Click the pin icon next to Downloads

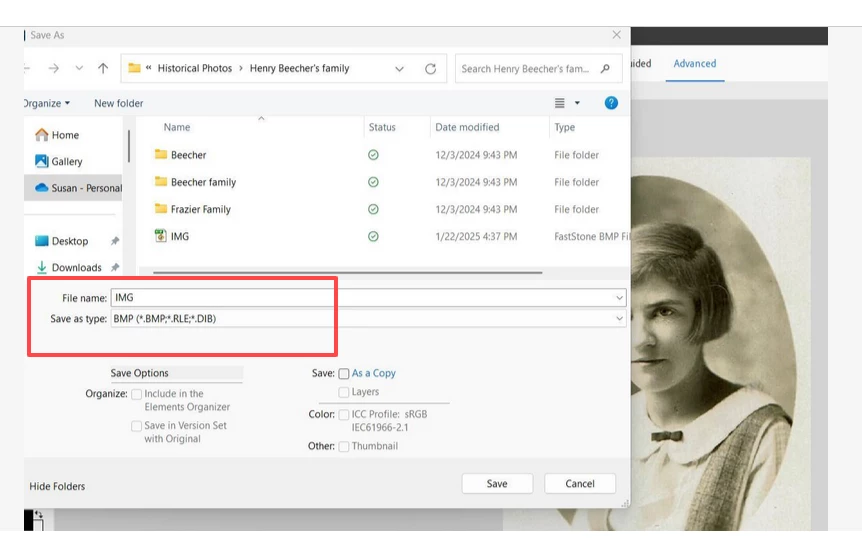tap(115, 268)
